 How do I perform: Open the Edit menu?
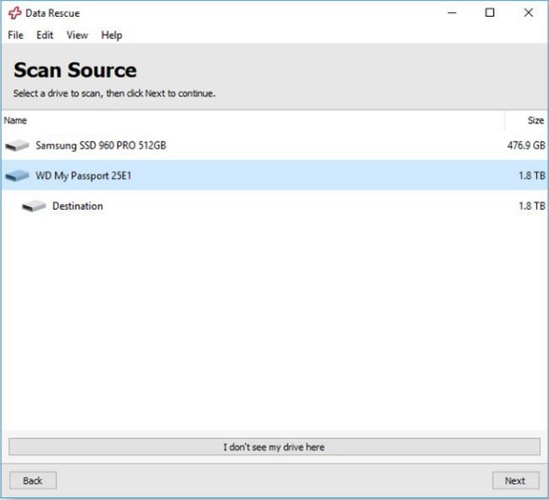pyautogui.click(x=45, y=35)
